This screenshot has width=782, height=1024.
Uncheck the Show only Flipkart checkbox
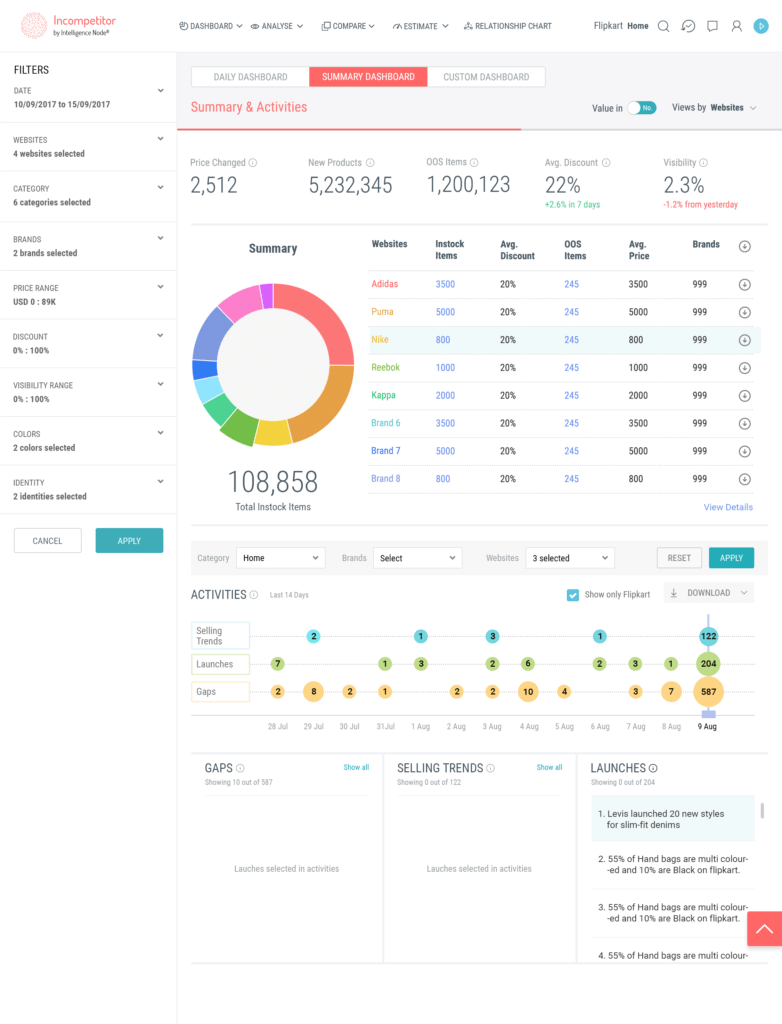[573, 595]
